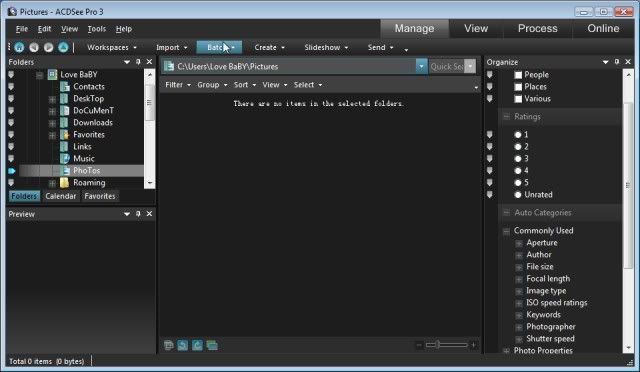Switch to the Calendar pane tab
The width and height of the screenshot is (640, 372).
[61, 196]
